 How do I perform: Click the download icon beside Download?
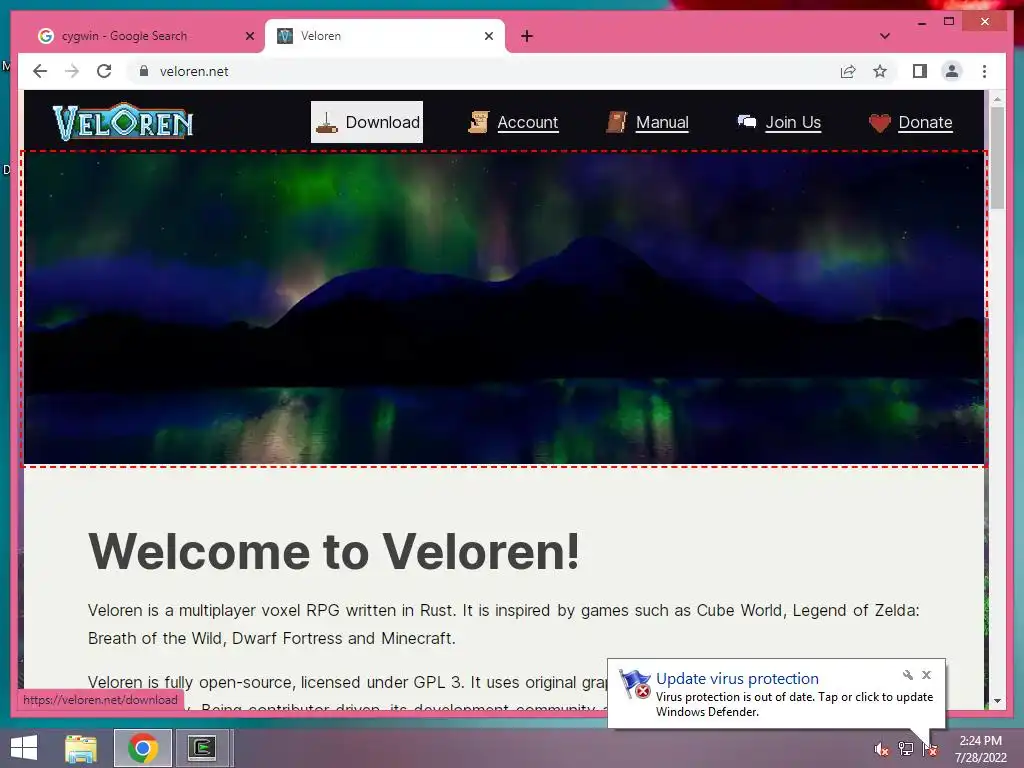tap(327, 123)
